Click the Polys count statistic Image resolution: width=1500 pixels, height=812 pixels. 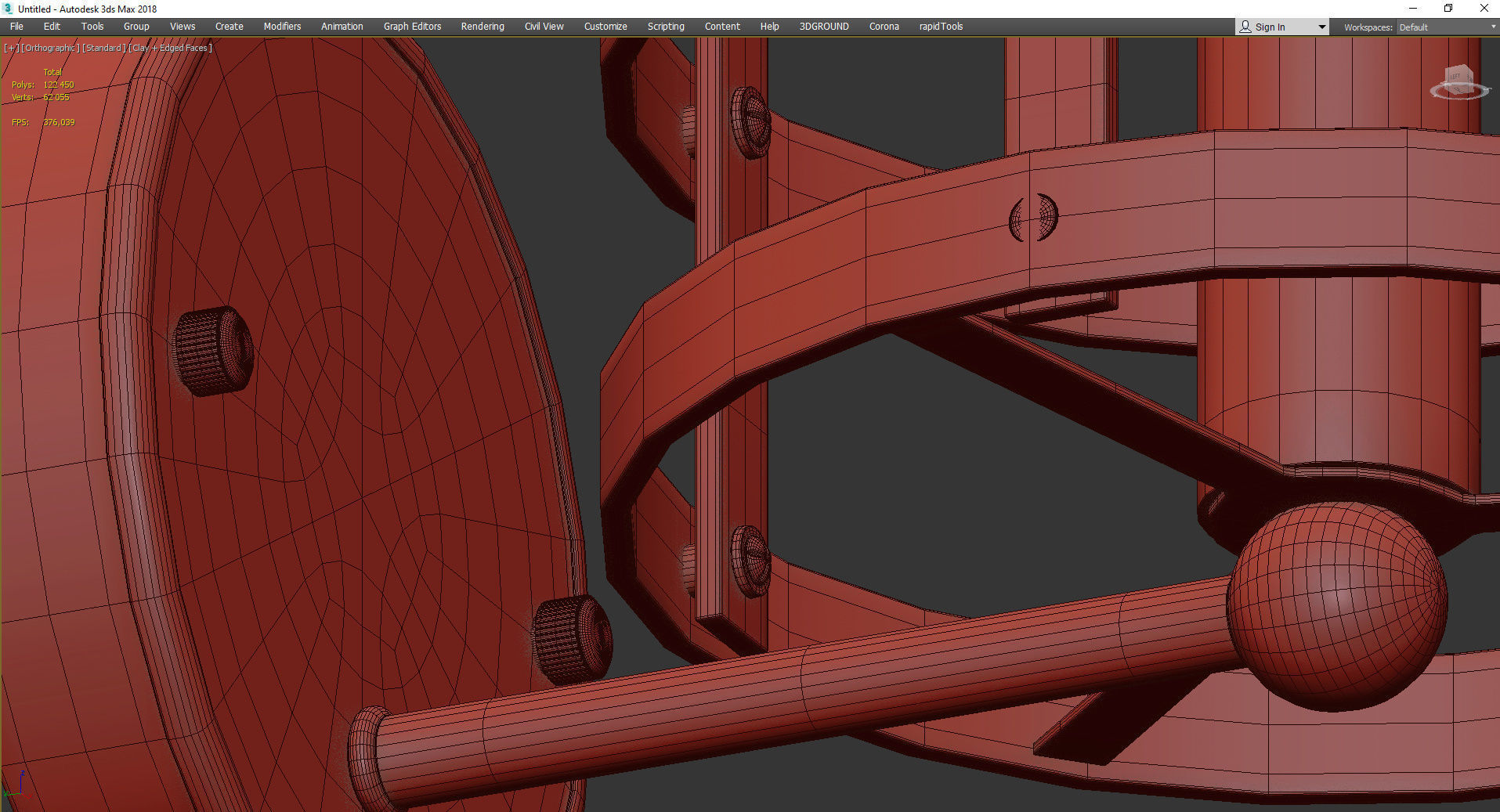click(x=43, y=85)
